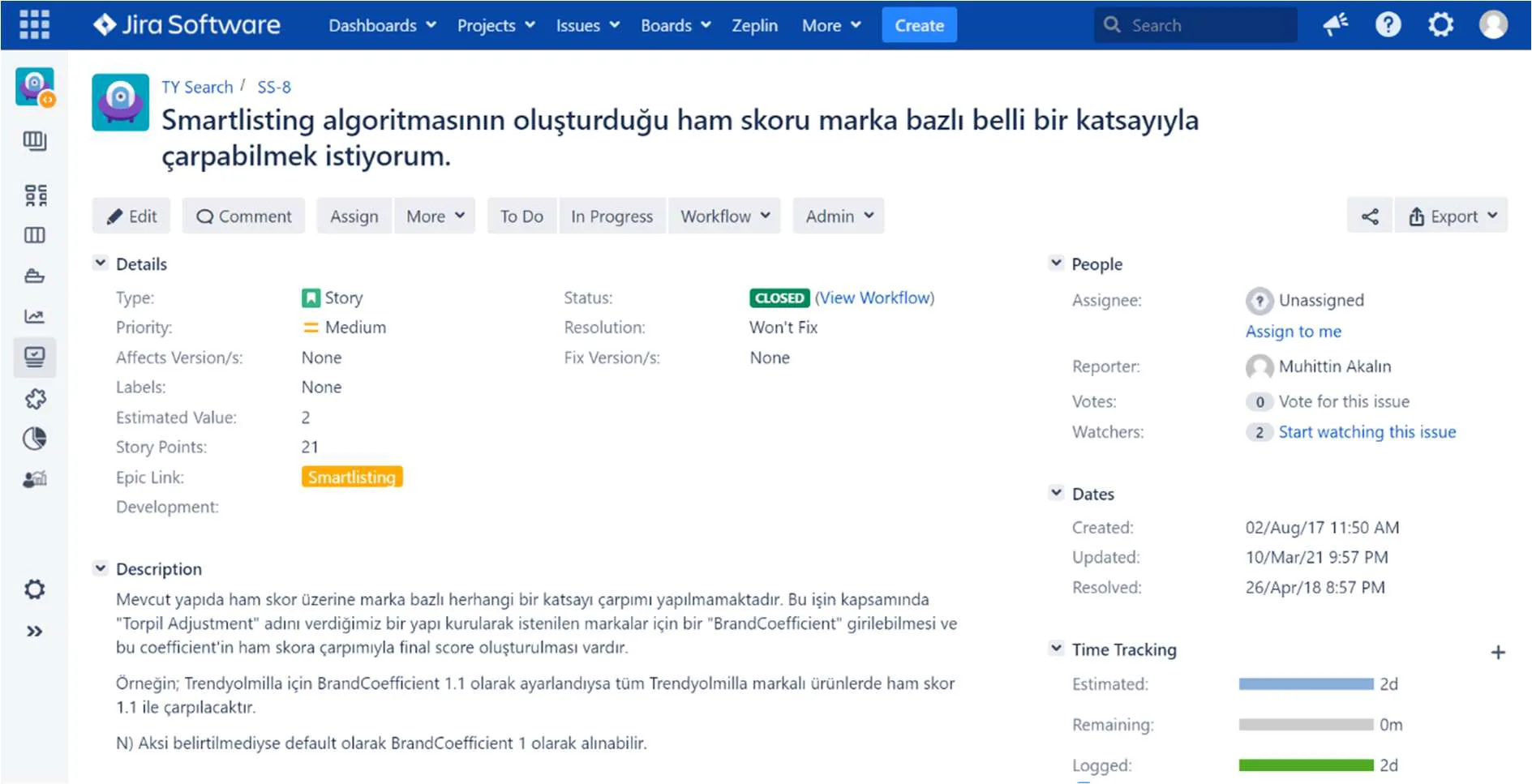Open the Dashboards dropdown menu
This screenshot has height=784, width=1532.
382,25
